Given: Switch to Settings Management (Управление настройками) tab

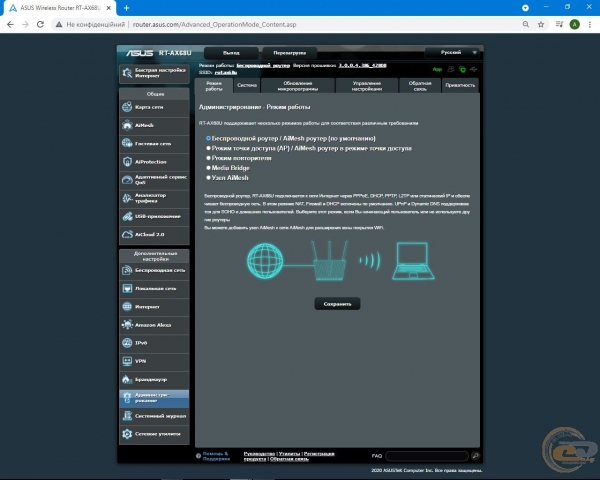Looking at the screenshot, I should tap(367, 86).
